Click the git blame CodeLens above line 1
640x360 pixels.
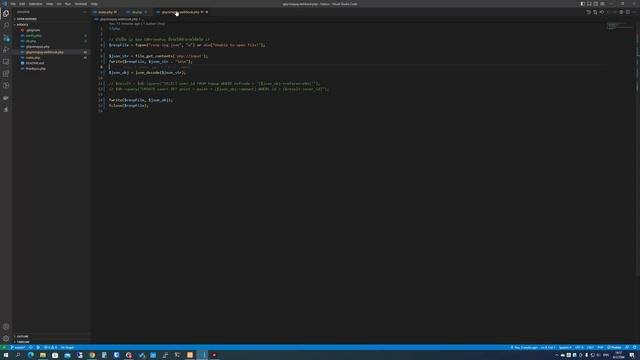[137, 24]
